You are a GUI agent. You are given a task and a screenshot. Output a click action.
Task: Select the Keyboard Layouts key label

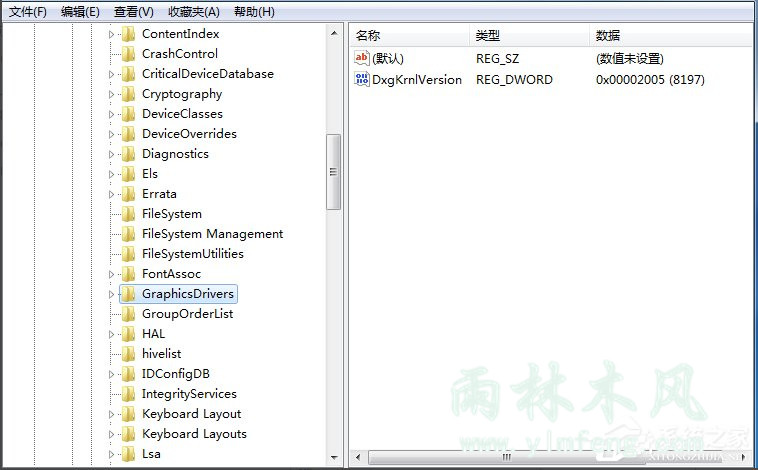(x=194, y=434)
